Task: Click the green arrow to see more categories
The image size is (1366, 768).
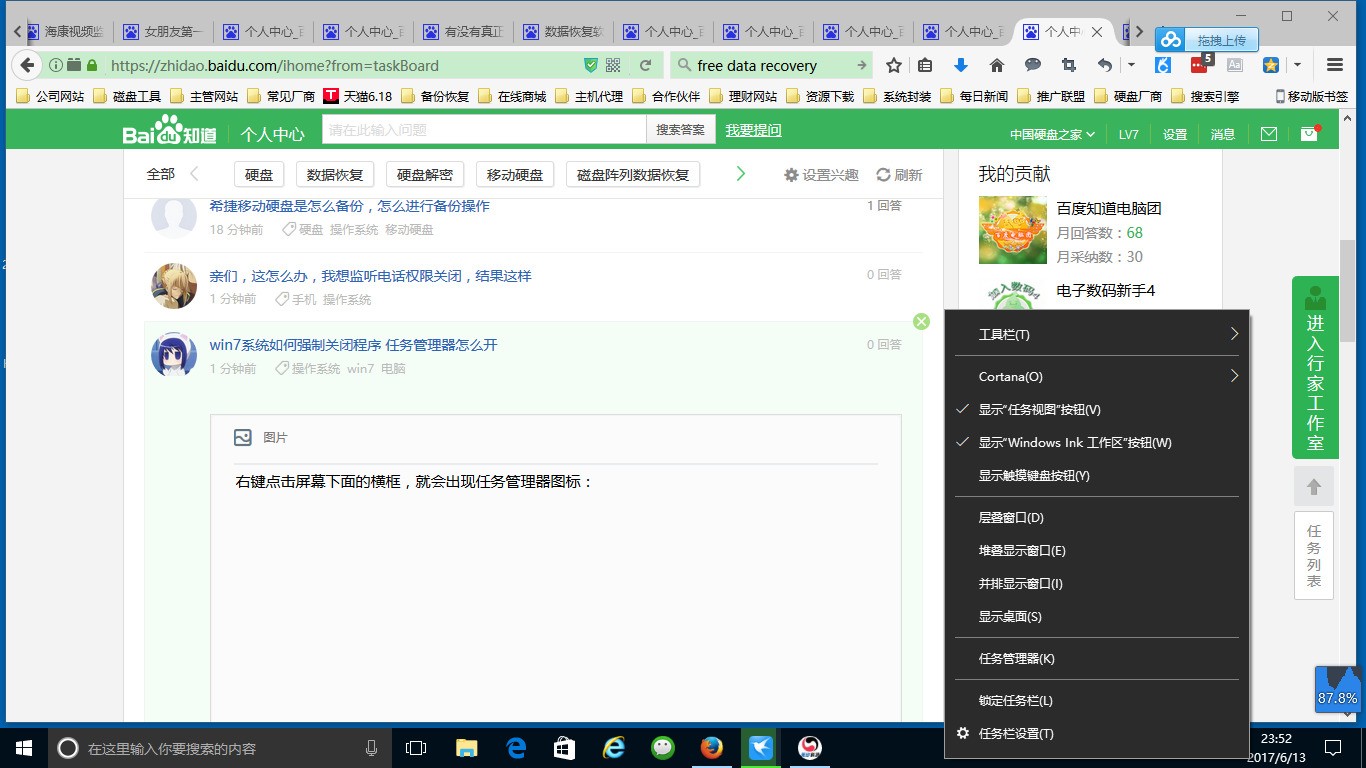Action: [x=740, y=173]
